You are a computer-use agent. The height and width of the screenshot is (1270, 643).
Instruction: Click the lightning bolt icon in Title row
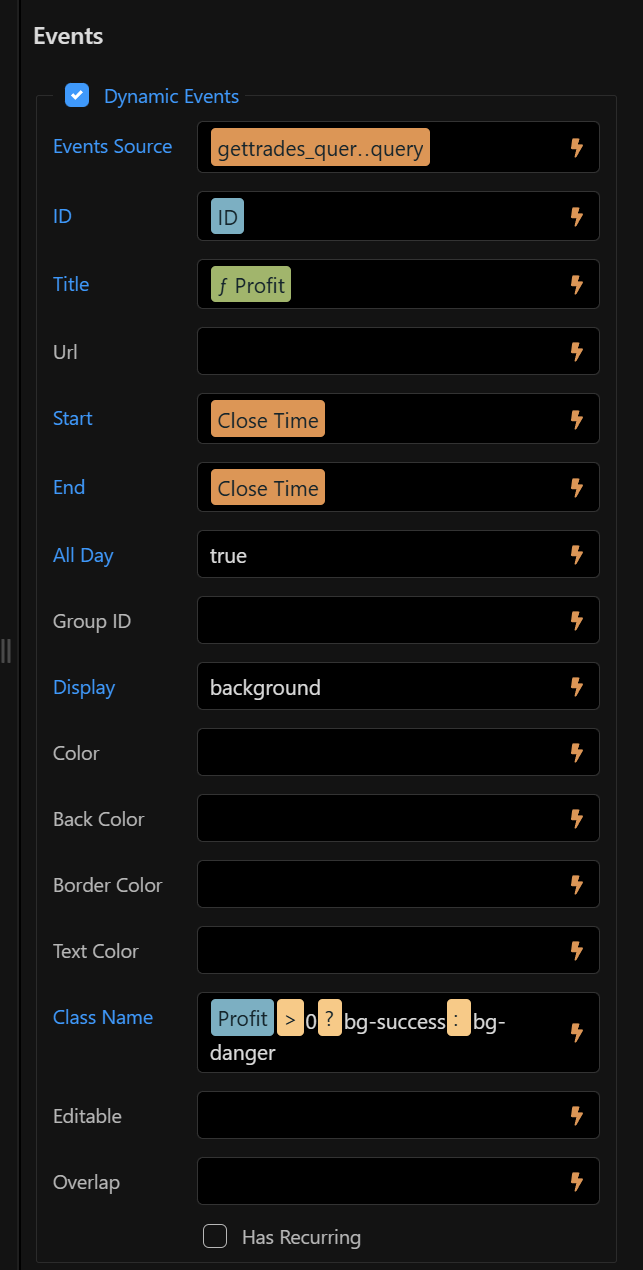click(576, 284)
